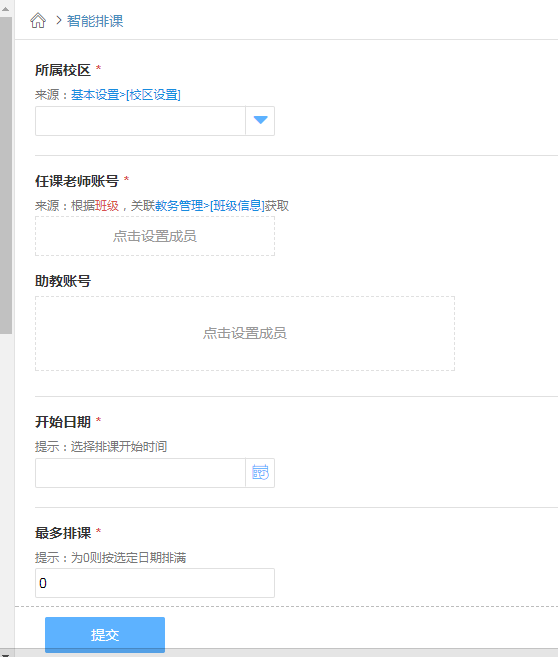Click the 最多排课 number field
This screenshot has width=558, height=657.
click(155, 583)
